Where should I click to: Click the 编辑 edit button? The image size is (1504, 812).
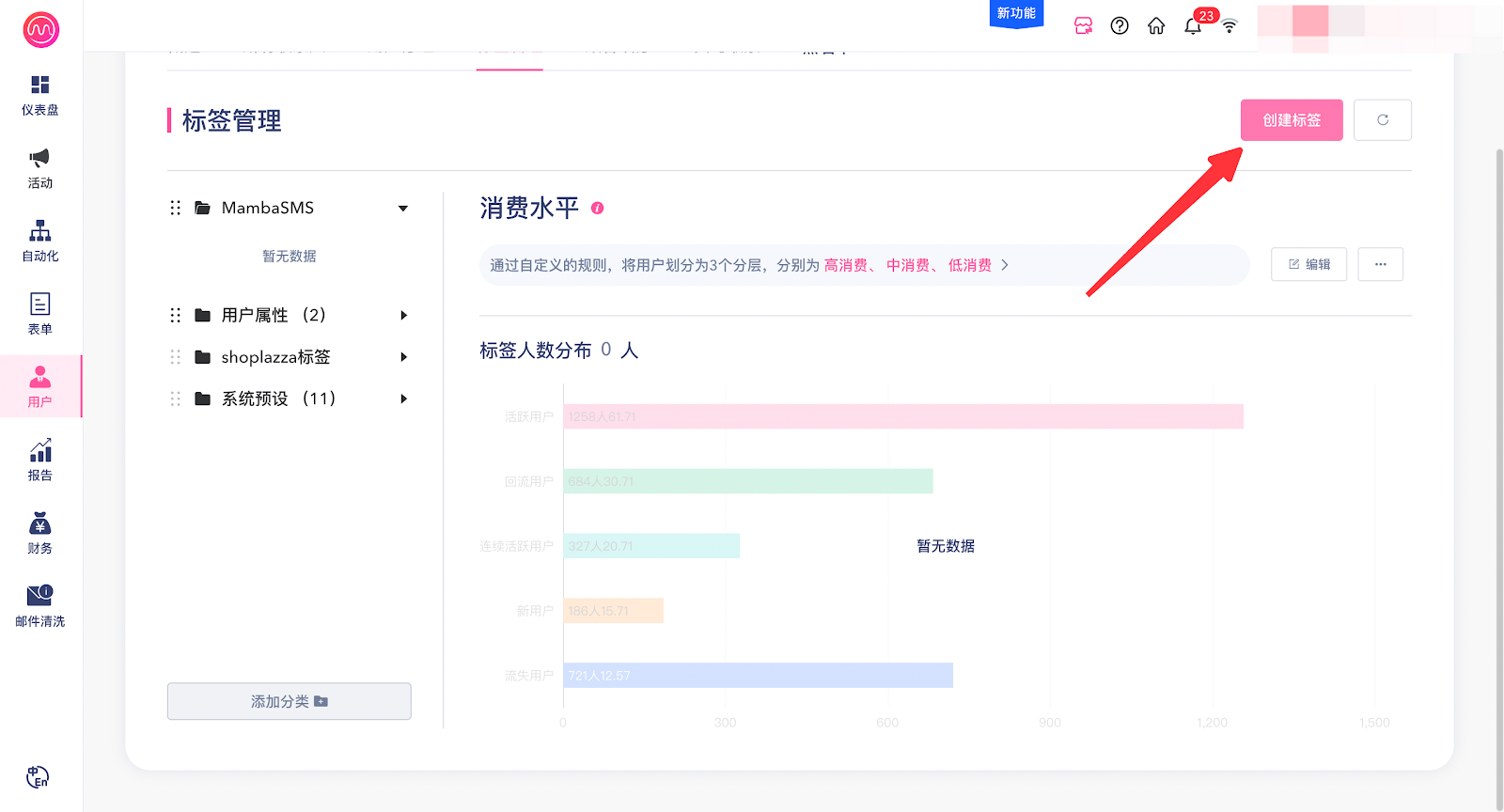coord(1308,265)
